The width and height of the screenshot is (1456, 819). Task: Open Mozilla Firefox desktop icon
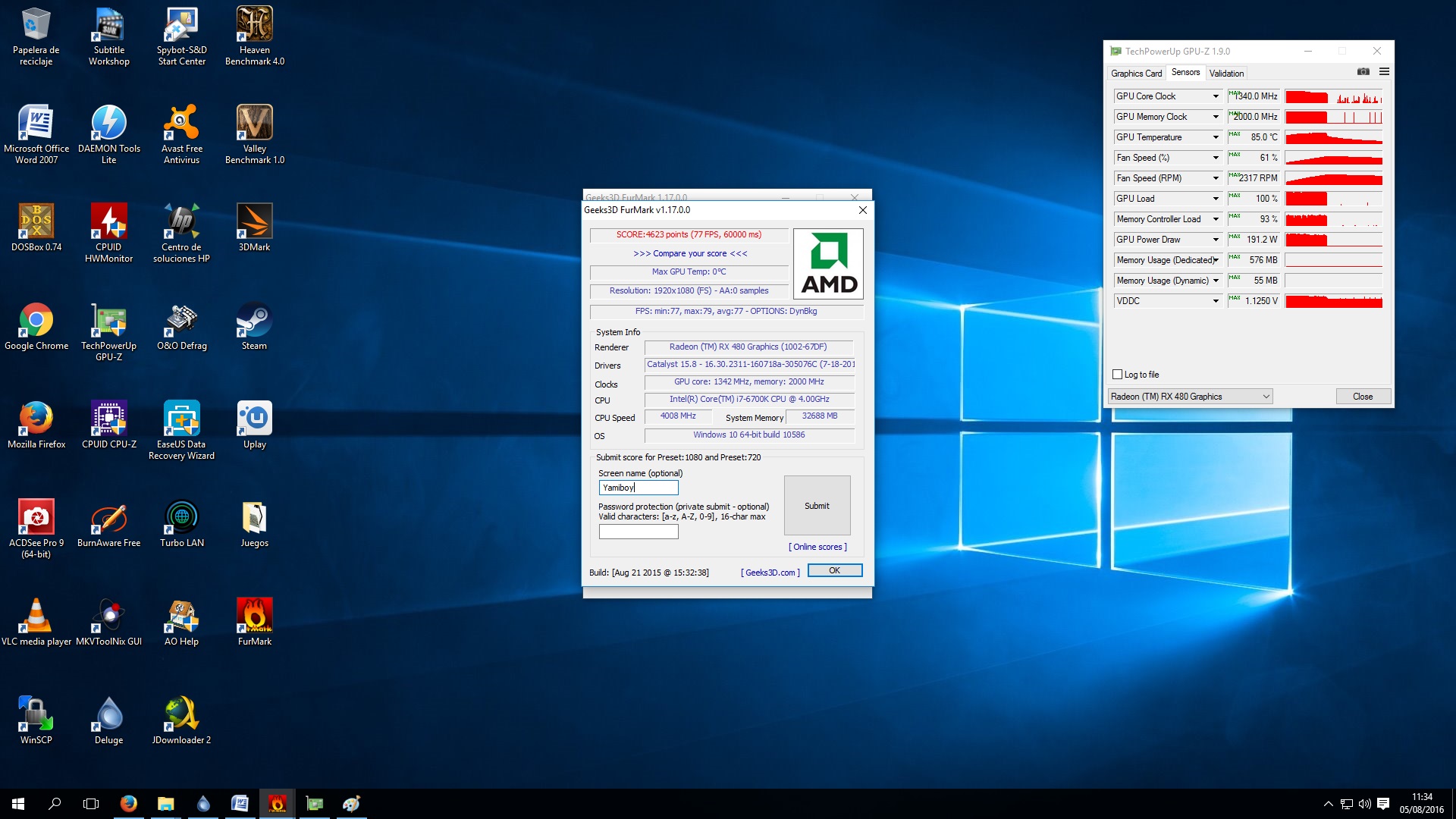pyautogui.click(x=36, y=425)
